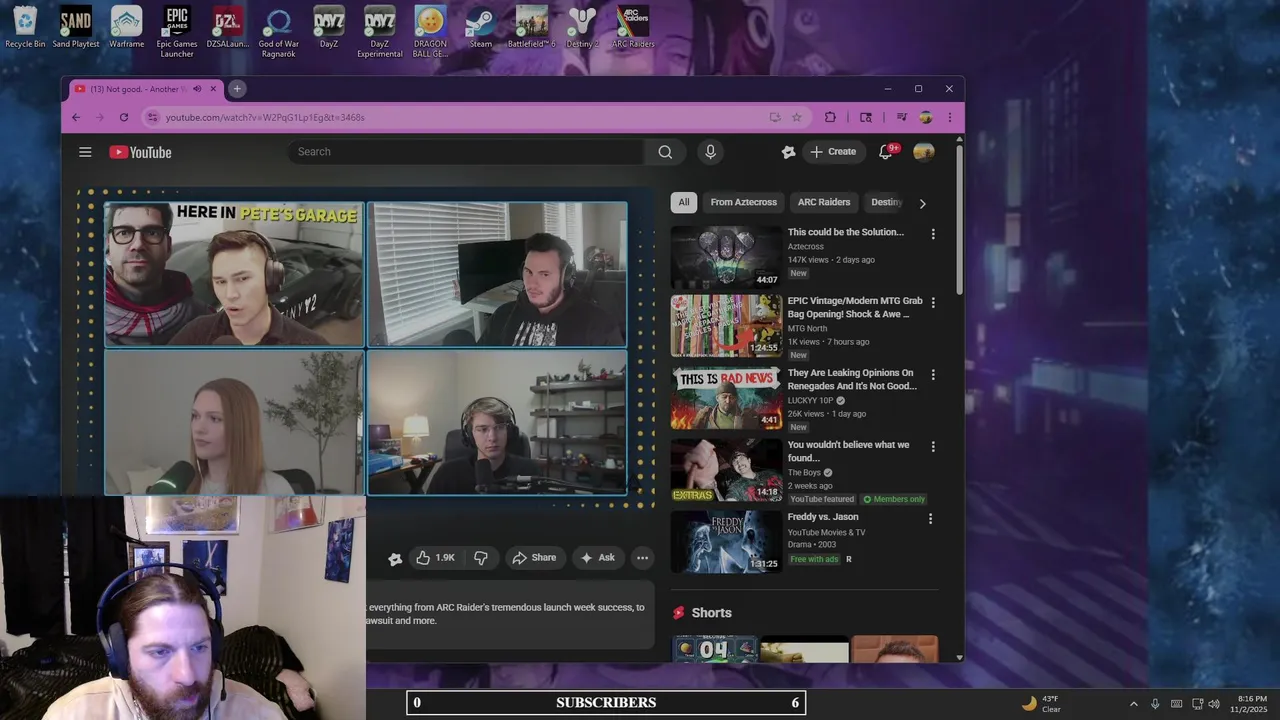The width and height of the screenshot is (1280, 720).
Task: Click the Chrome address bar URL
Action: click(265, 117)
